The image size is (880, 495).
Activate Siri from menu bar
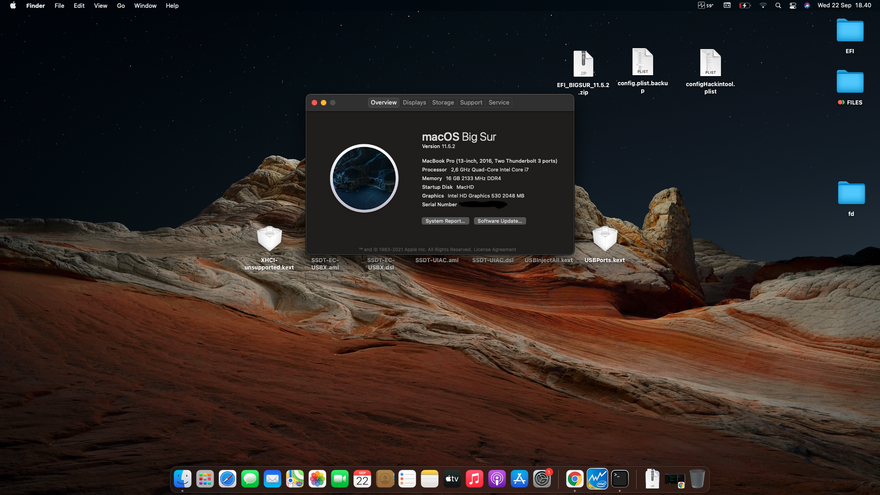tap(807, 6)
